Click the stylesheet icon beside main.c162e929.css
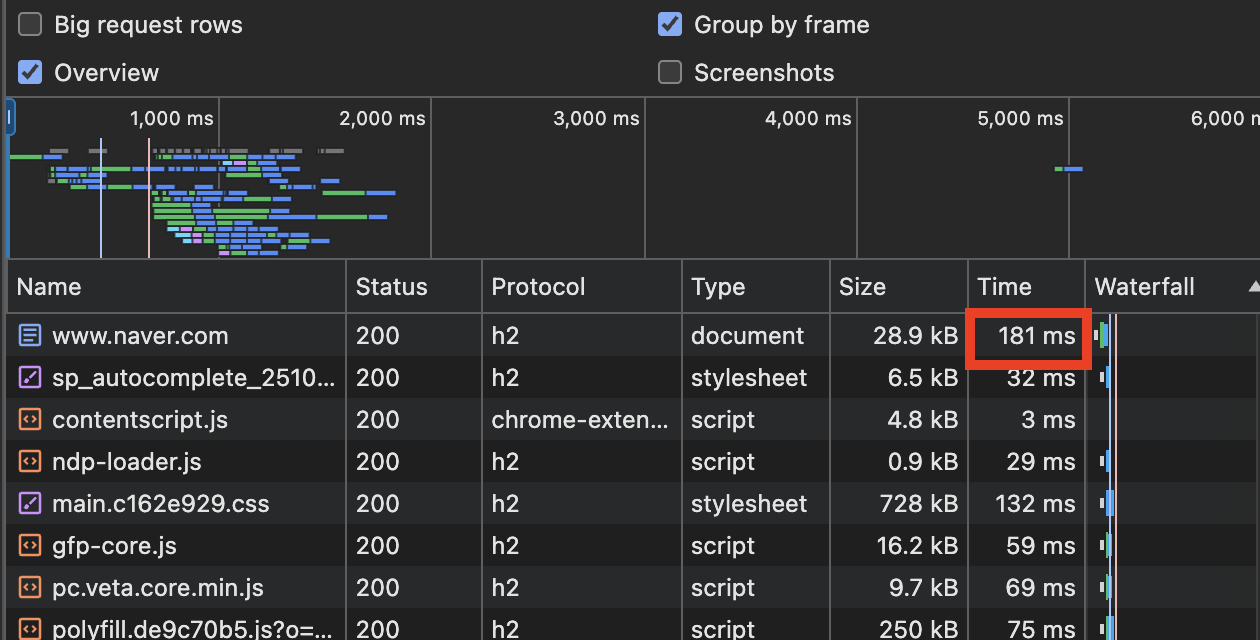This screenshot has width=1260, height=640. tap(30, 504)
